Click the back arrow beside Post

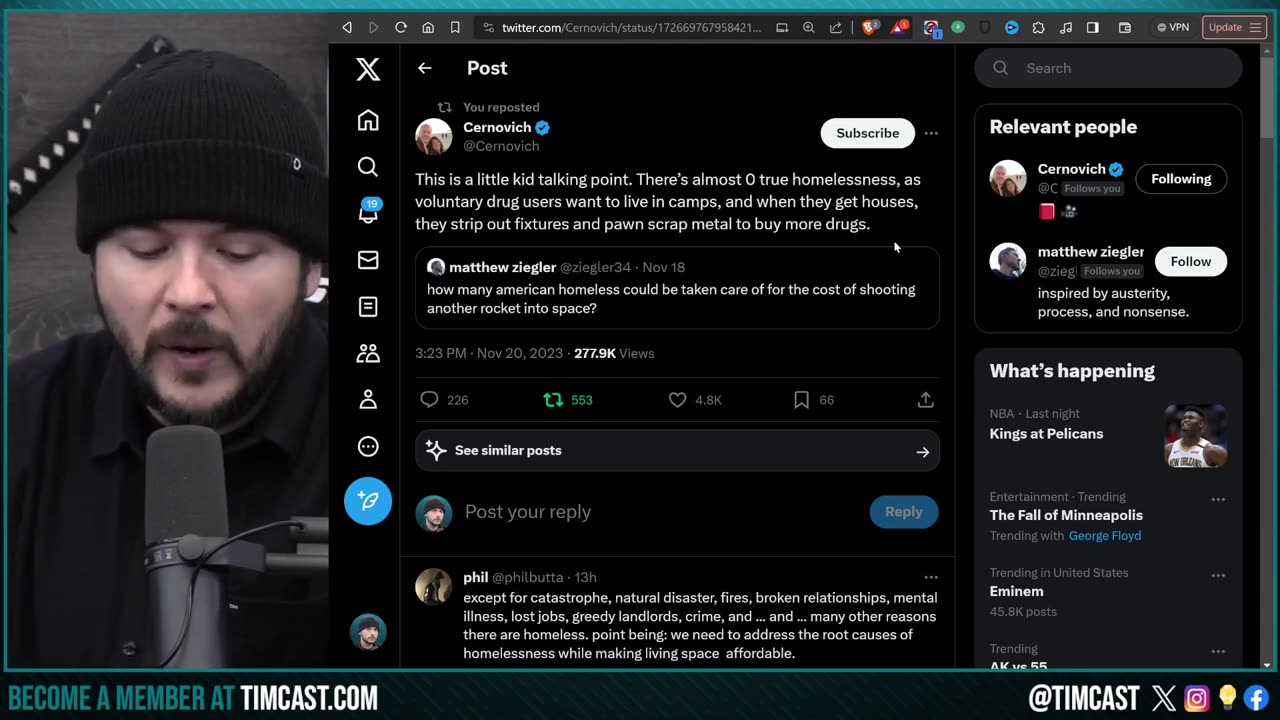[x=425, y=68]
